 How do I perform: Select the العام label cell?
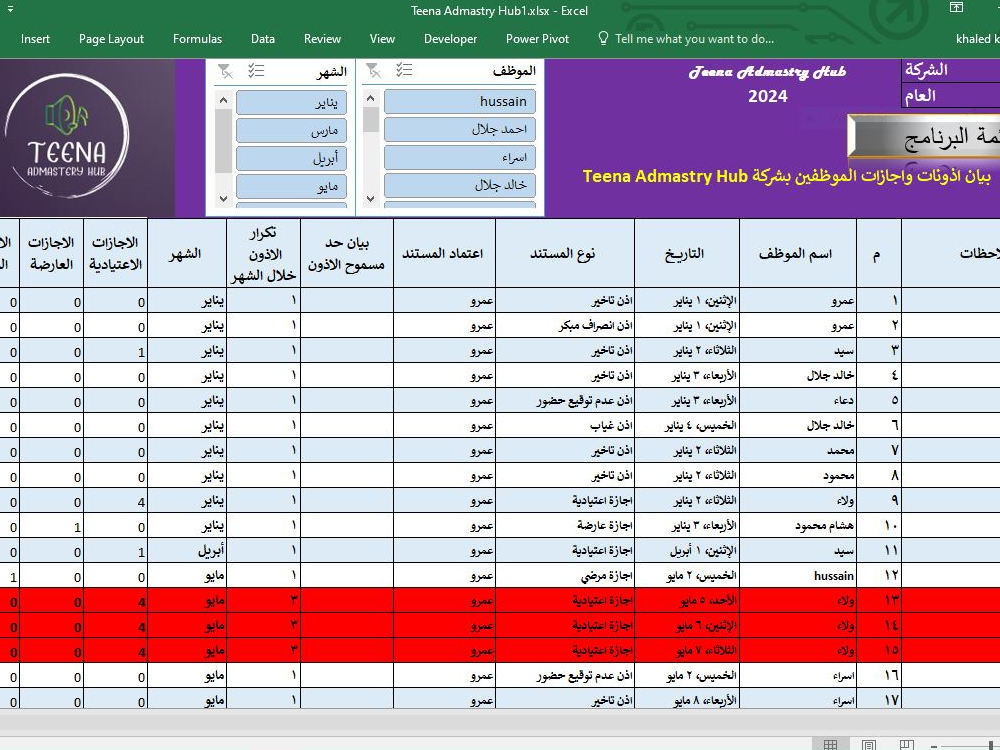(x=951, y=96)
